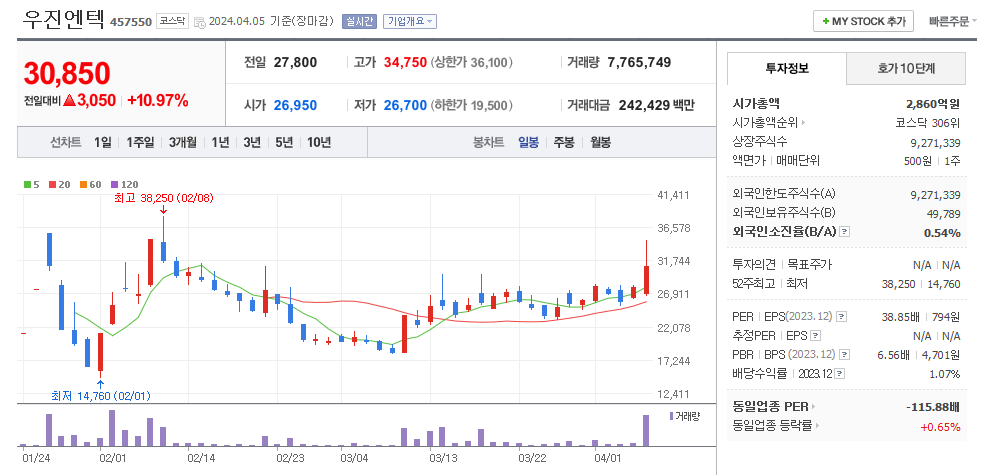Show the 일봉 daily candle chart
Screen dimensions: 988x475
coord(528,142)
